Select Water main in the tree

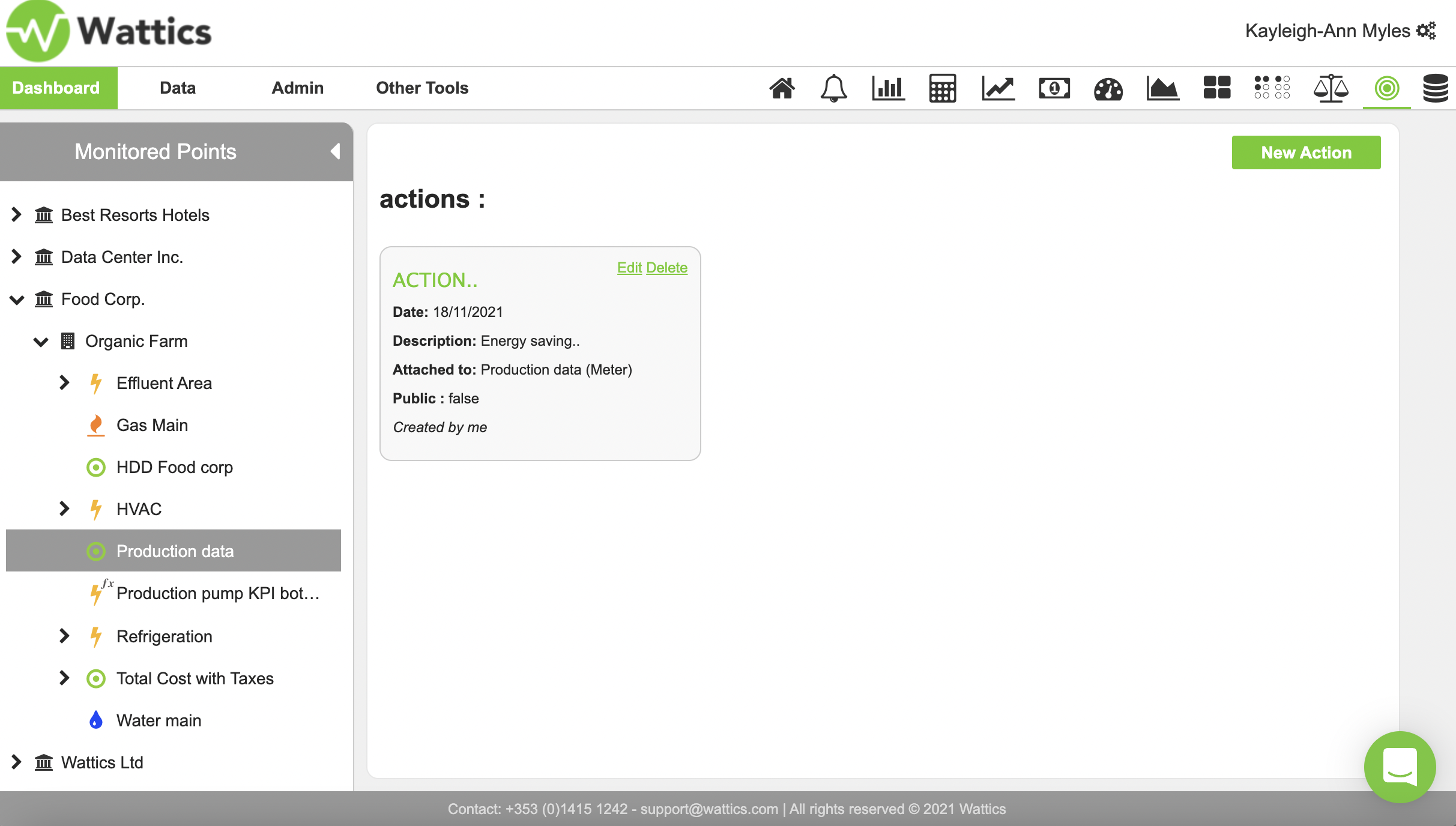click(159, 720)
